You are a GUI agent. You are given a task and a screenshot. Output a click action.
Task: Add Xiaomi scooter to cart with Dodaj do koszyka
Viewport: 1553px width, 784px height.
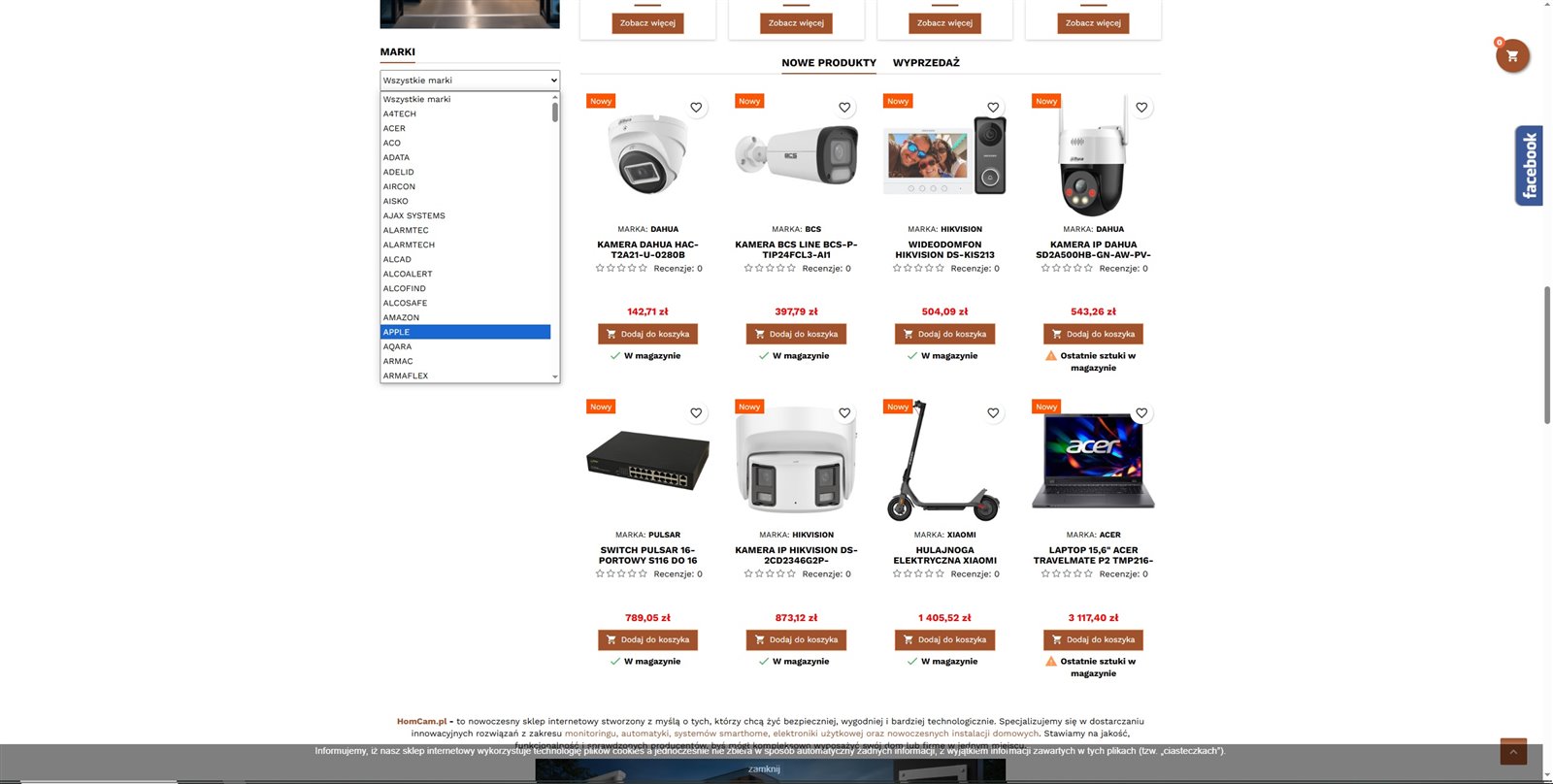click(x=944, y=640)
